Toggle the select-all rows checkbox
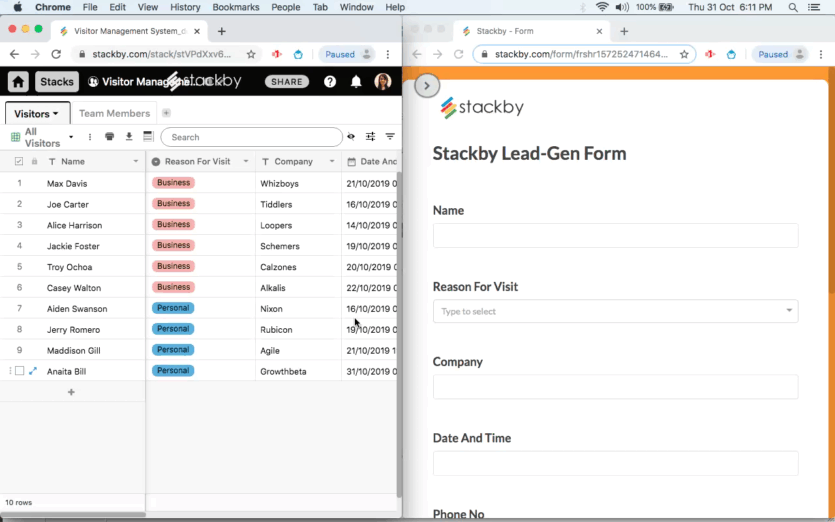 (19, 161)
